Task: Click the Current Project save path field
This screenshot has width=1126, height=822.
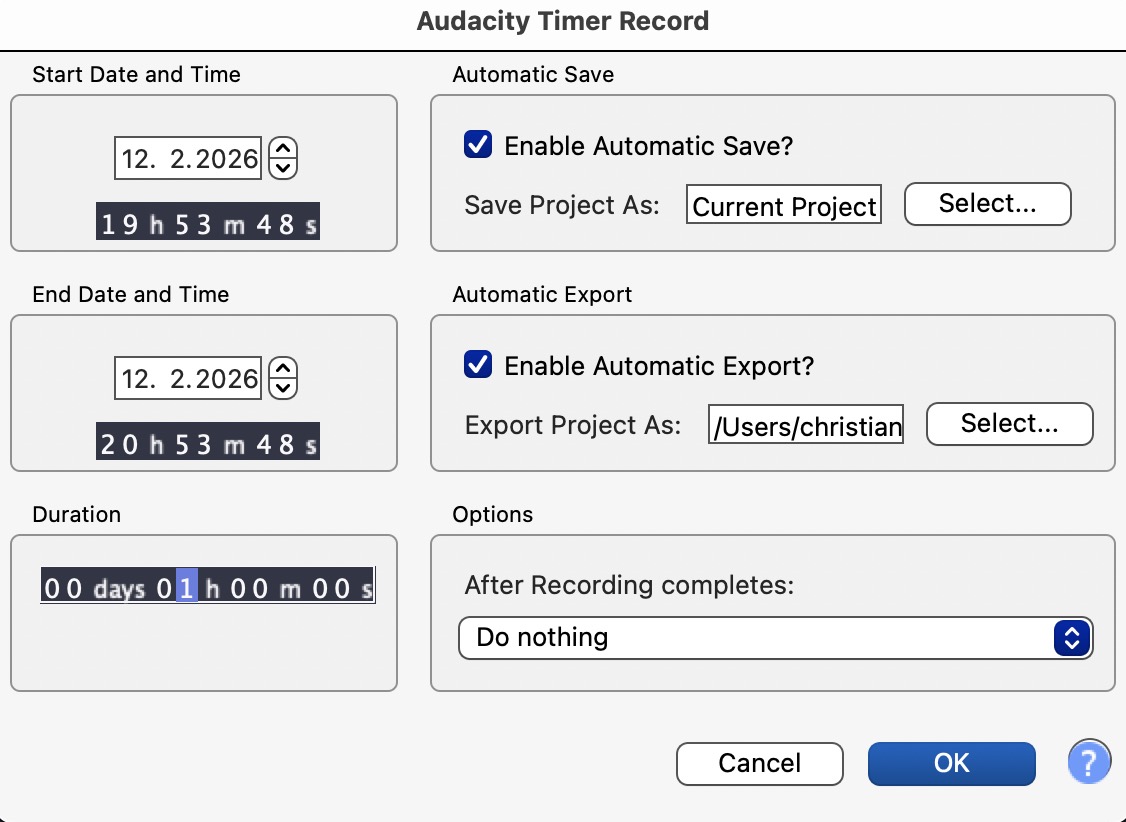Action: 784,206
